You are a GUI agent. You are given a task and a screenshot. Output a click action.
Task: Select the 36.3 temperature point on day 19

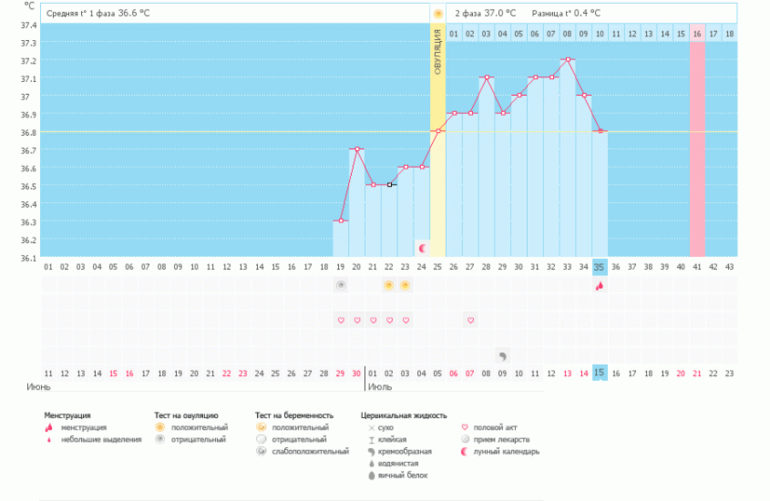341,221
